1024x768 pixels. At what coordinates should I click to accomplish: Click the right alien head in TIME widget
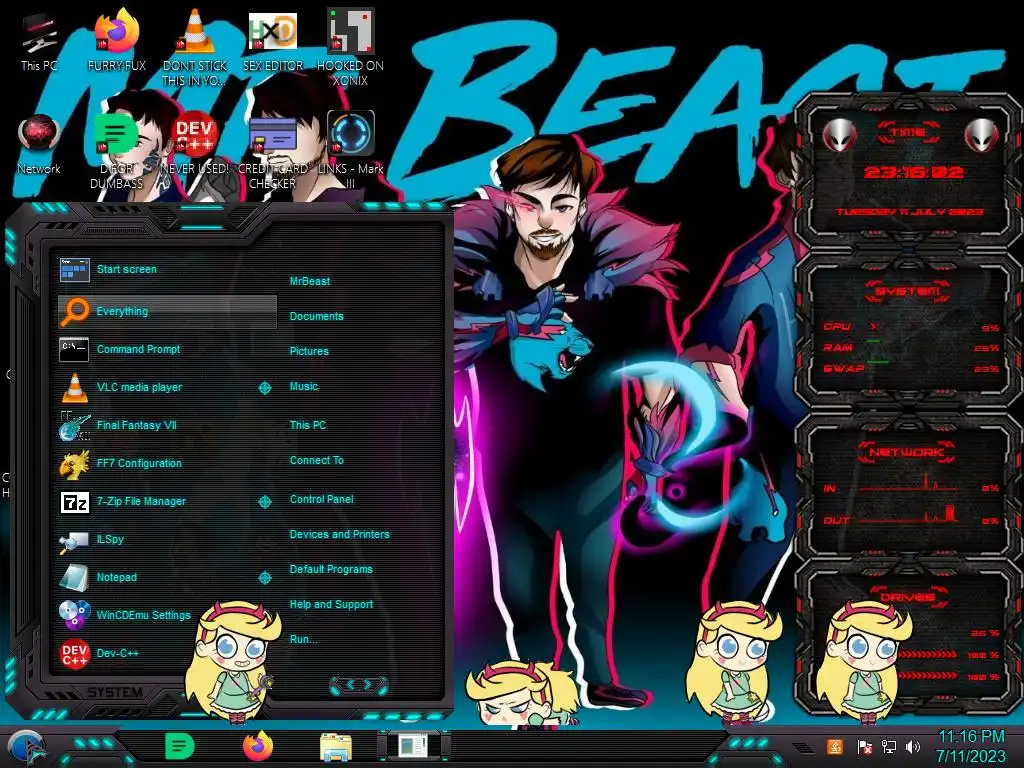coord(981,135)
